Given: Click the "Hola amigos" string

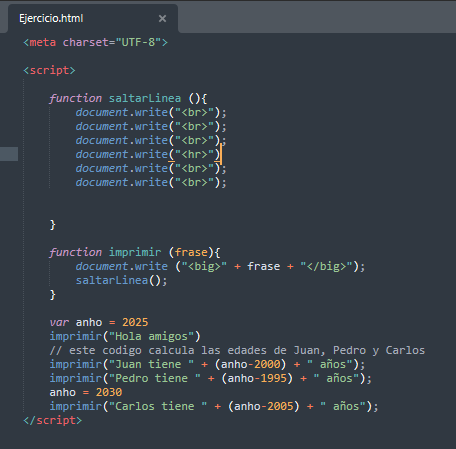Looking at the screenshot, I should tap(152, 336).
